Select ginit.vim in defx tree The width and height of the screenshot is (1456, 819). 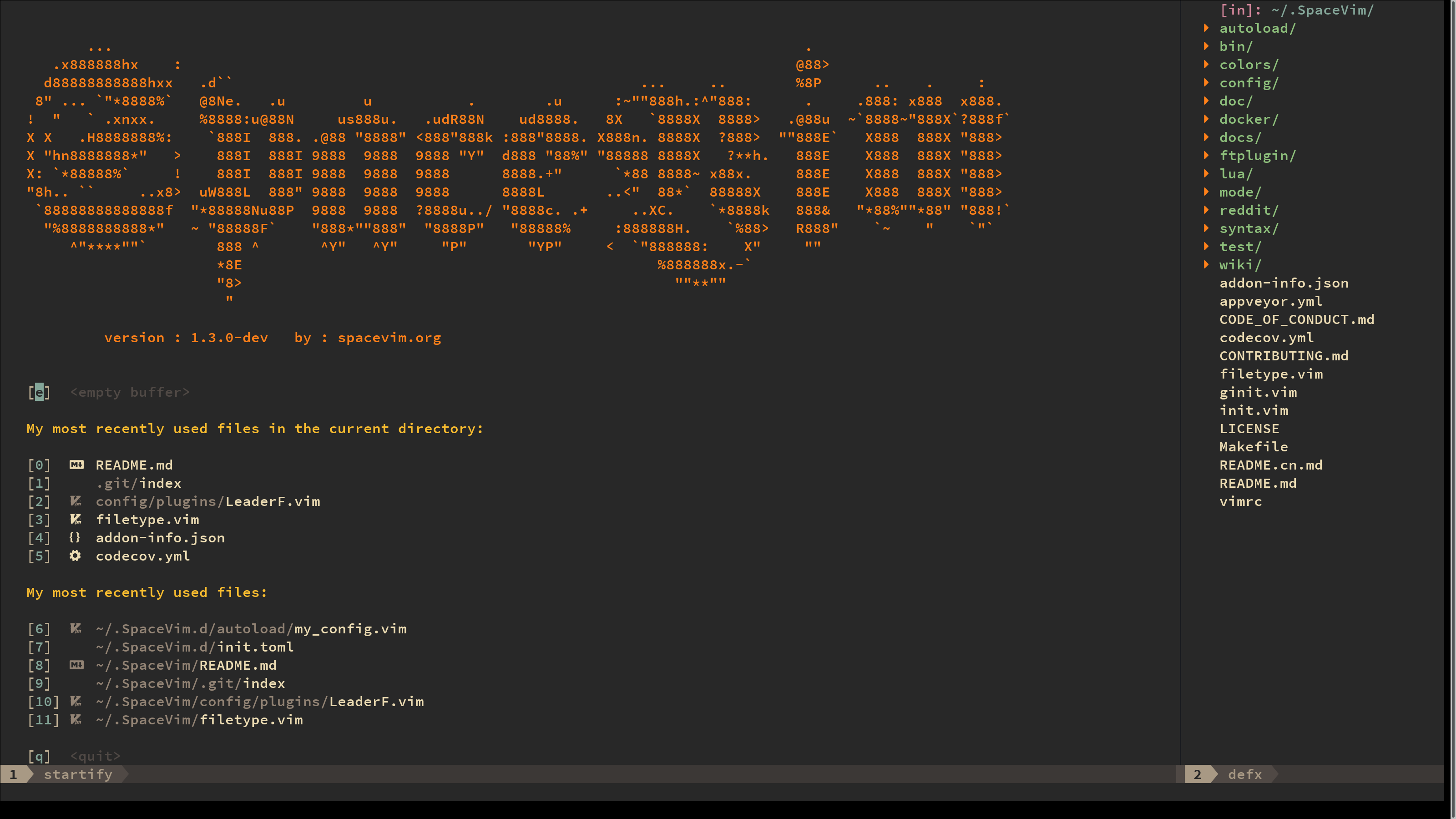(1258, 392)
